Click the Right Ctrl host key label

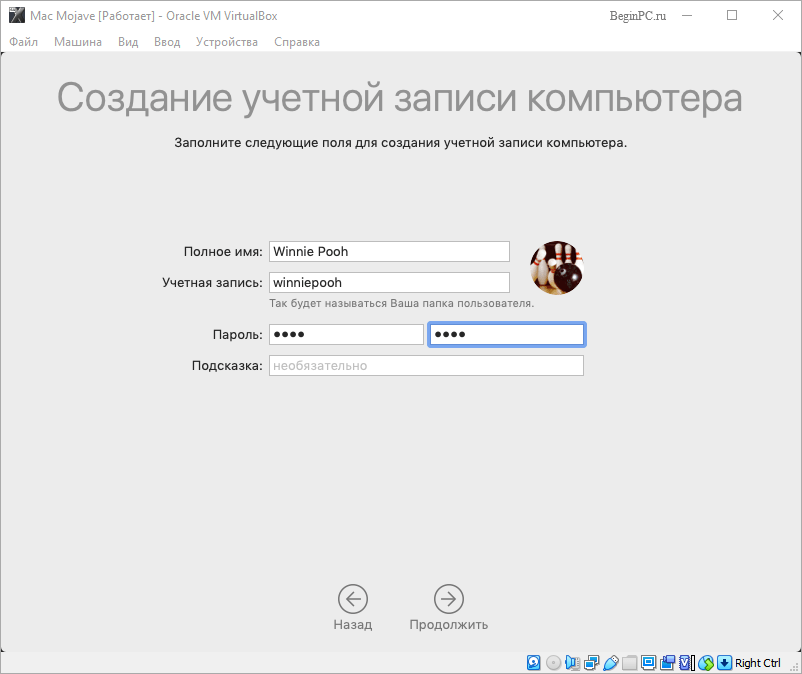758,663
